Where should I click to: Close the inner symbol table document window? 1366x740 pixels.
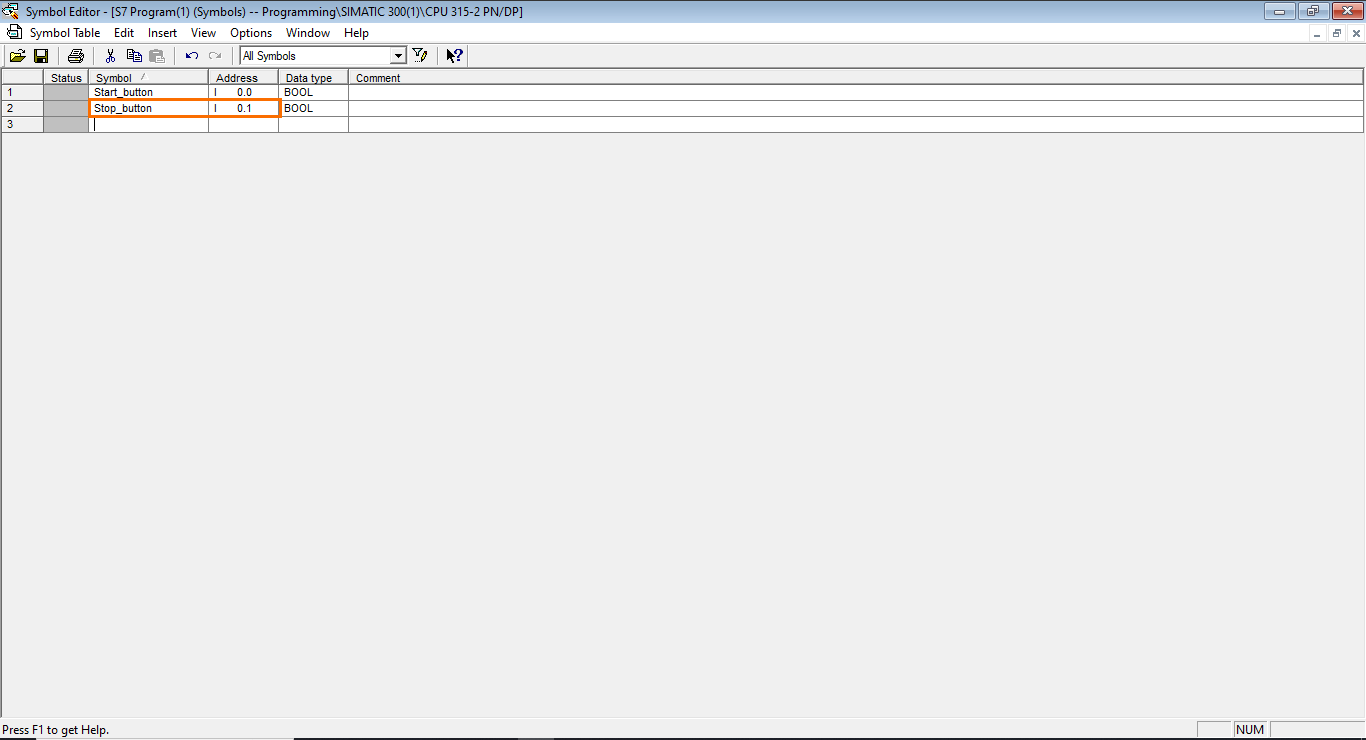pyautogui.click(x=1356, y=33)
